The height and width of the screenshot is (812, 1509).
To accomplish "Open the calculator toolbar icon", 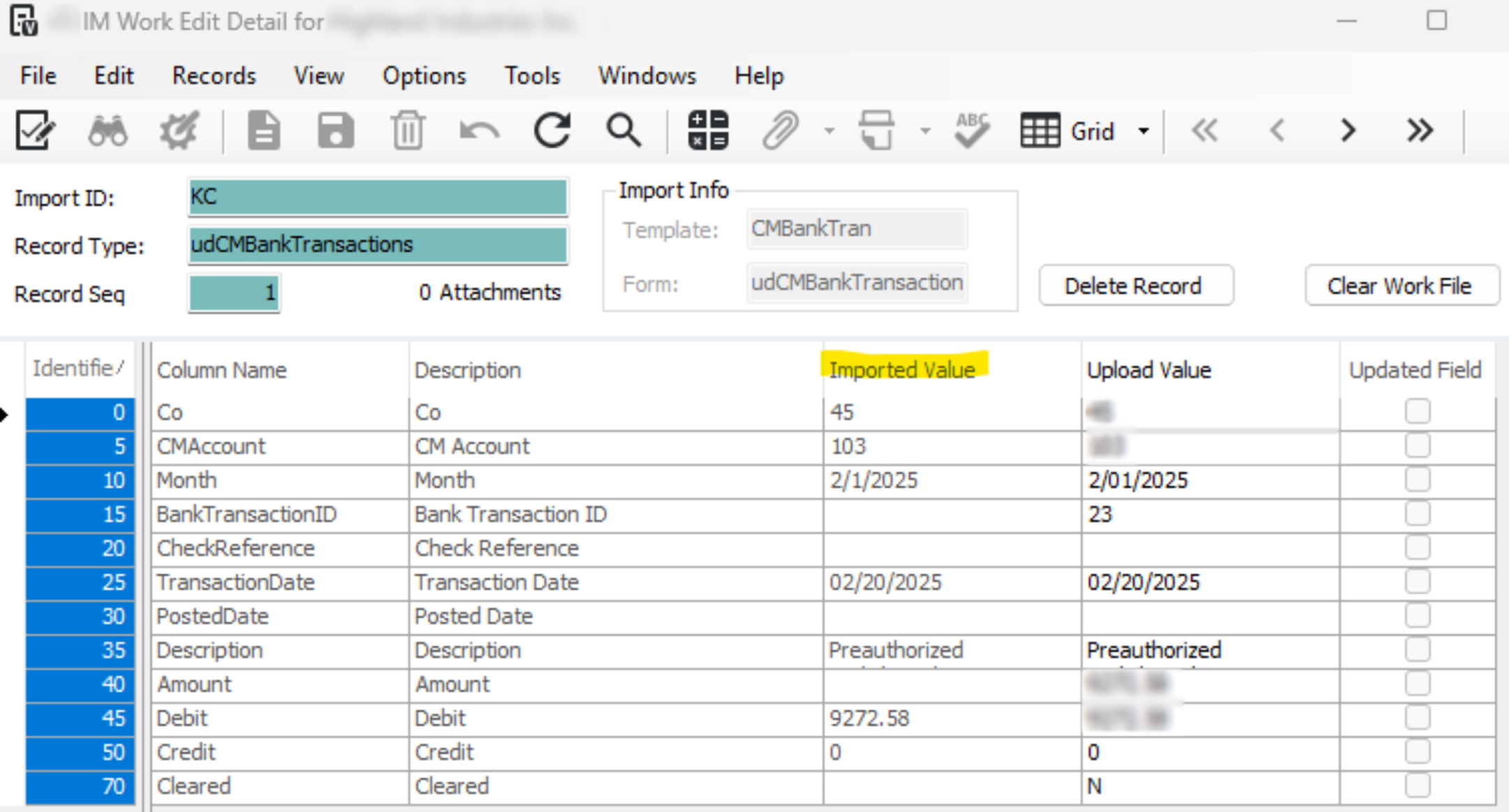I will [708, 131].
